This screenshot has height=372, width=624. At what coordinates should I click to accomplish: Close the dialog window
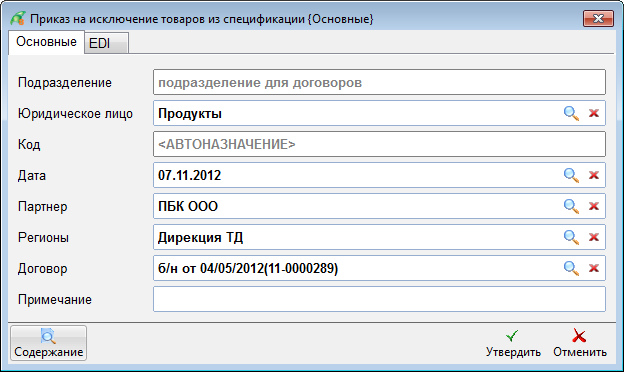tap(598, 19)
